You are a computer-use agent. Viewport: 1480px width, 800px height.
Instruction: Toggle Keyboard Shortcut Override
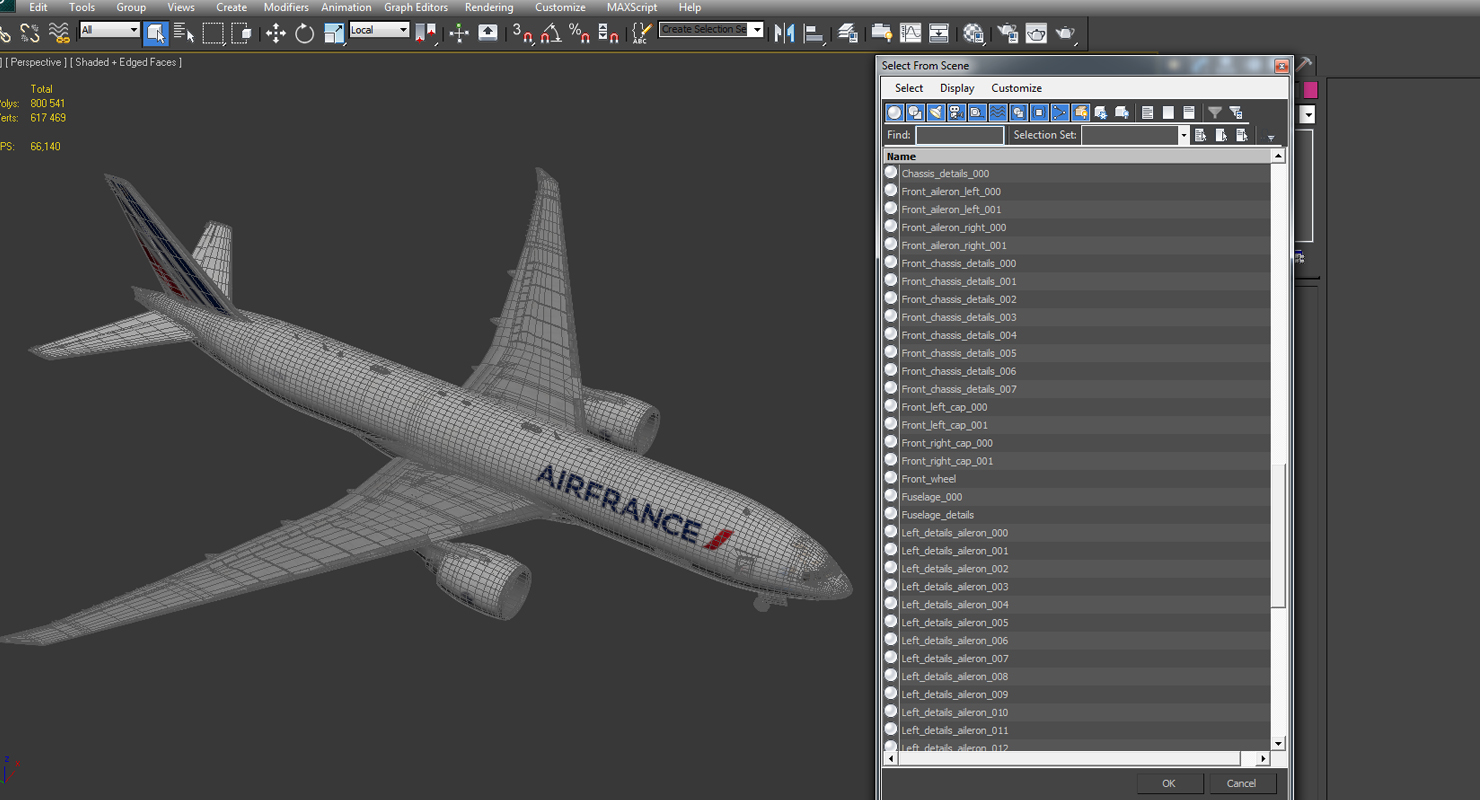(488, 33)
